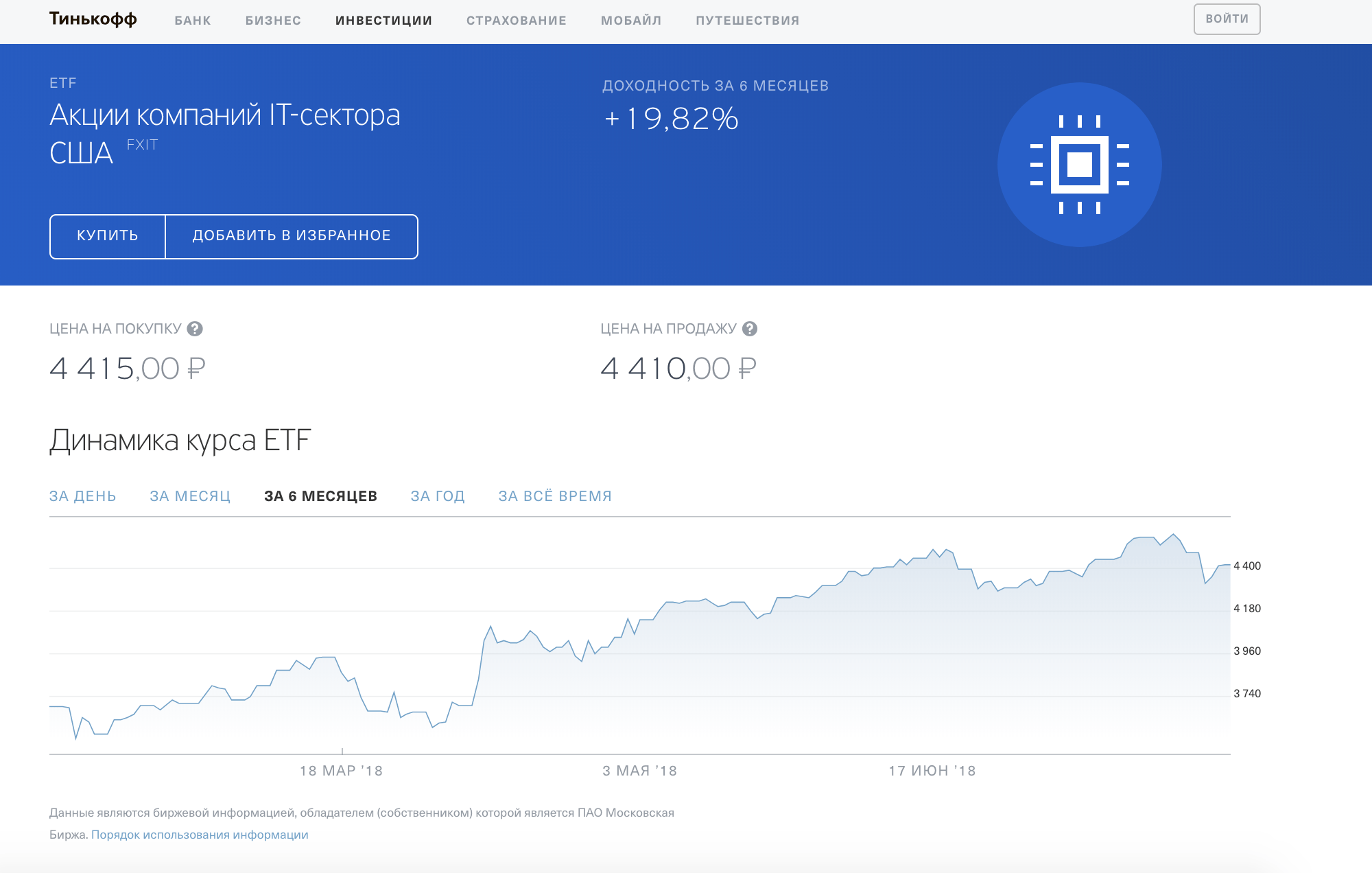Open the Порядок использования информации link
This screenshot has height=873, width=1372.
pos(200,835)
